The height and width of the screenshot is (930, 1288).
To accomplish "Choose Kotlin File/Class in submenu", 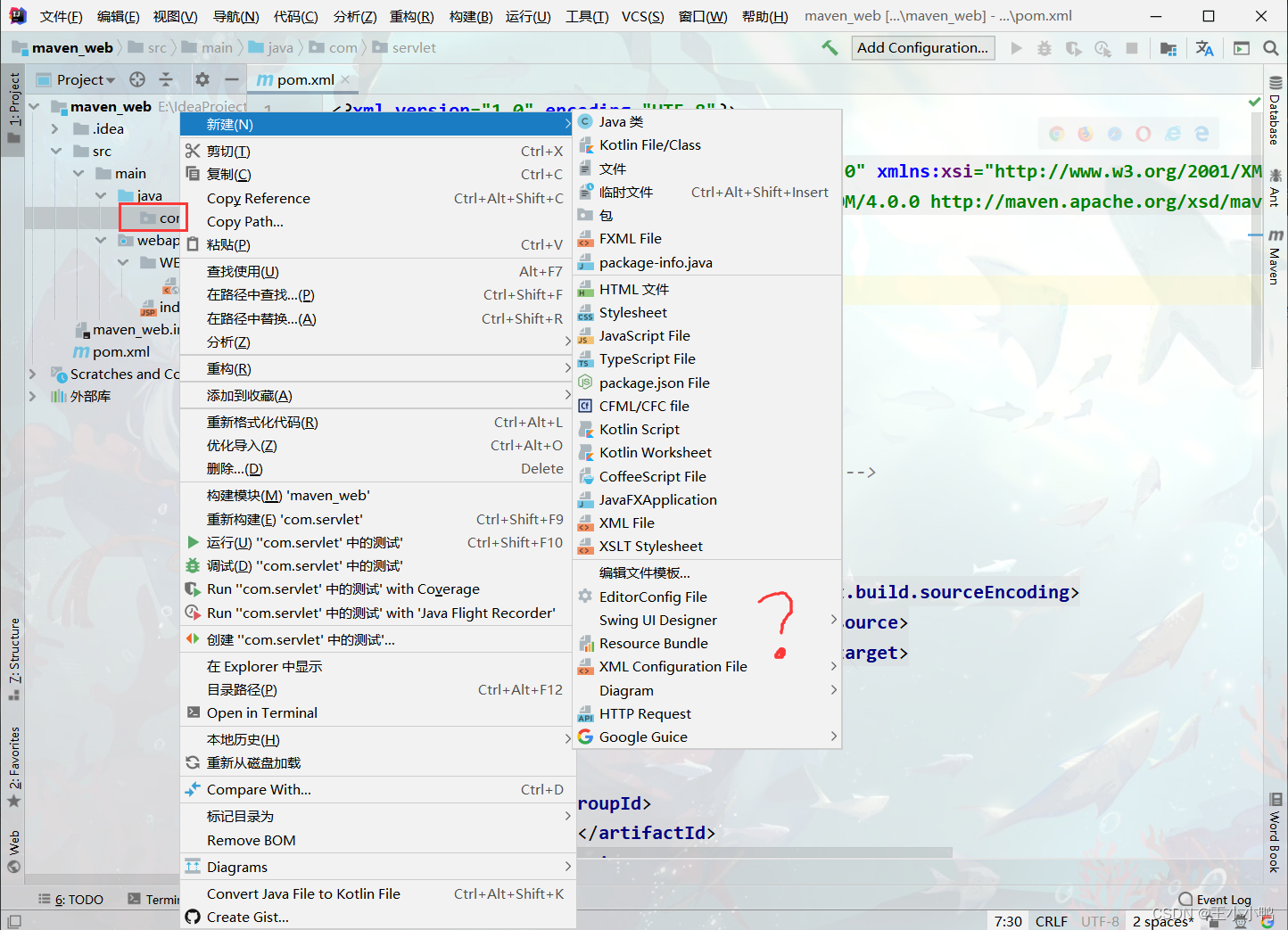I will 707,144.
